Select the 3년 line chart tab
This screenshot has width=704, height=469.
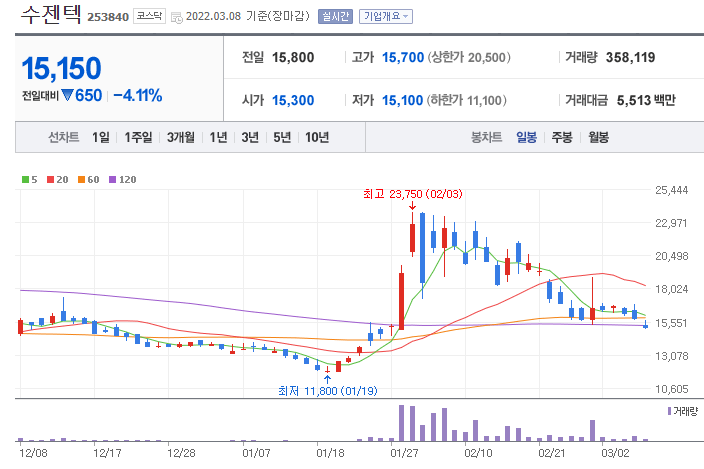pos(250,137)
